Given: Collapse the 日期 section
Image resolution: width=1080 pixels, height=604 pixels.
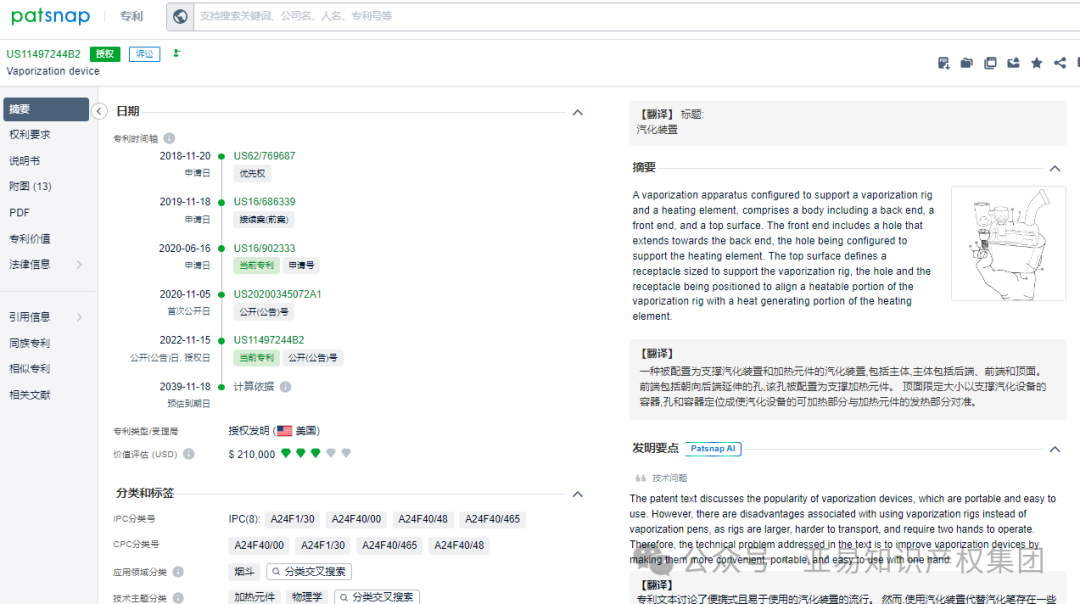Looking at the screenshot, I should point(577,110).
